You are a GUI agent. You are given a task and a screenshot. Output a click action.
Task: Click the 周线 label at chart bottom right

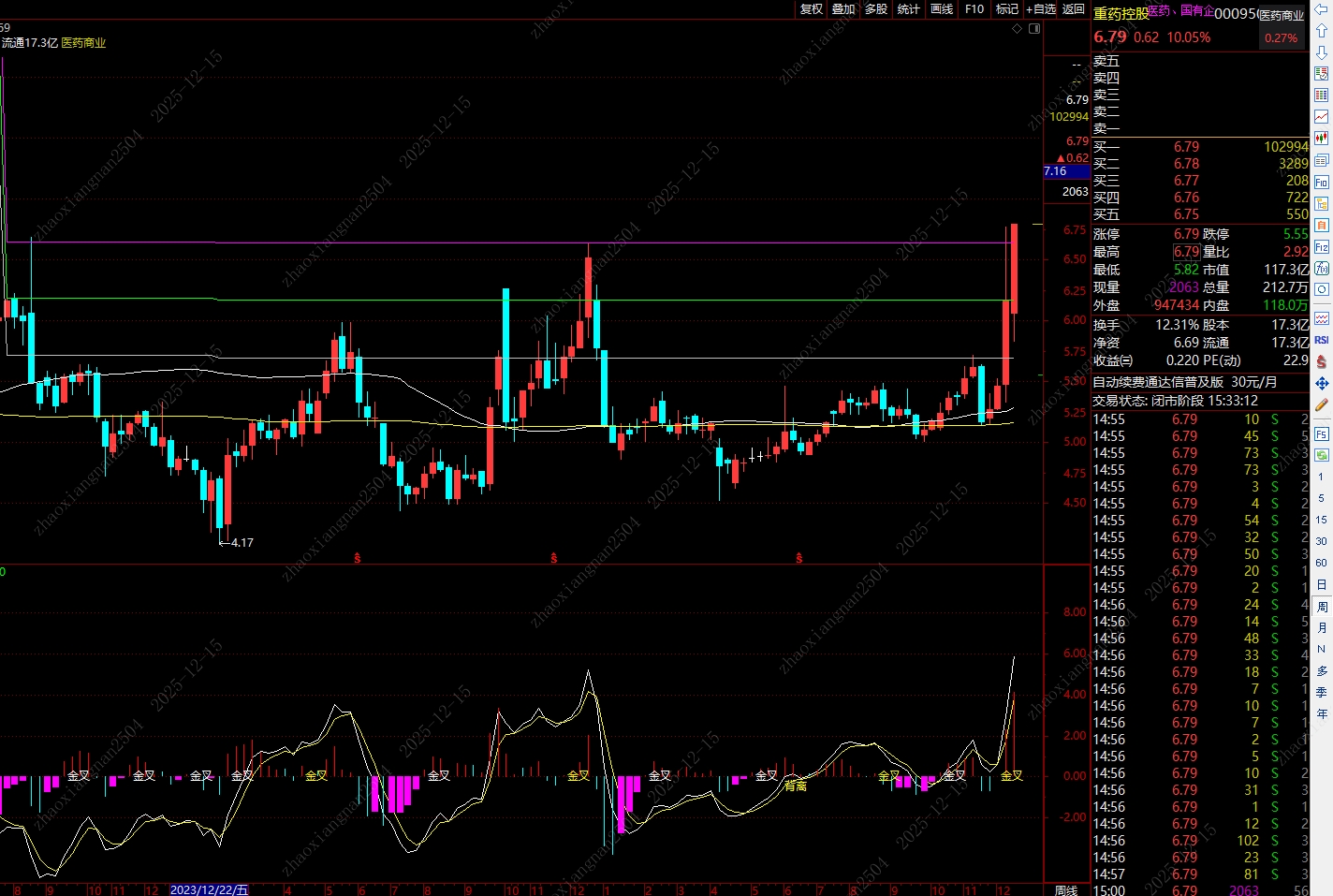1066,889
